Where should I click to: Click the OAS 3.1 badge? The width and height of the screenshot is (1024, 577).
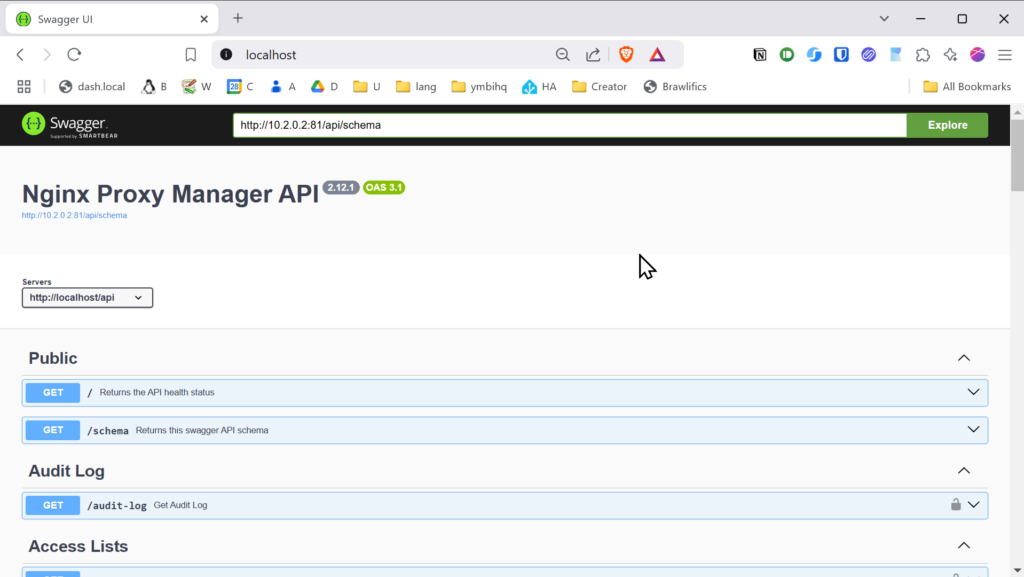pos(384,187)
